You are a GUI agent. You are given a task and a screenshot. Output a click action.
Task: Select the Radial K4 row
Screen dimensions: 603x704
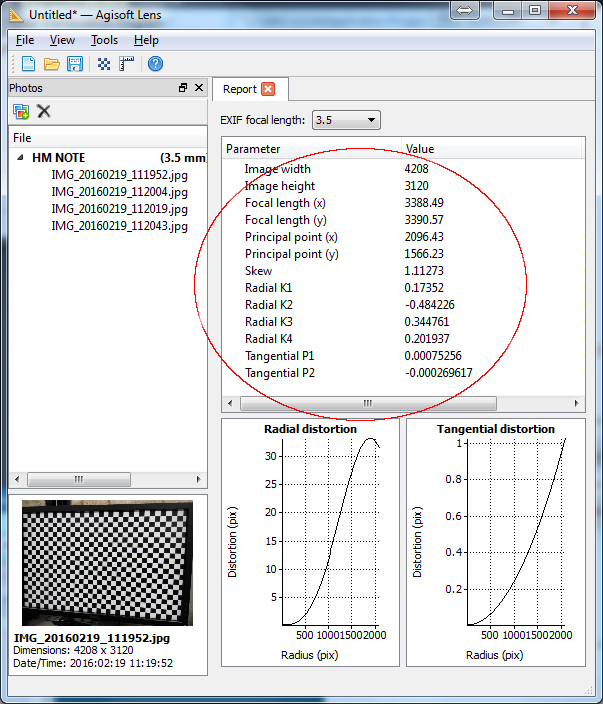403,339
